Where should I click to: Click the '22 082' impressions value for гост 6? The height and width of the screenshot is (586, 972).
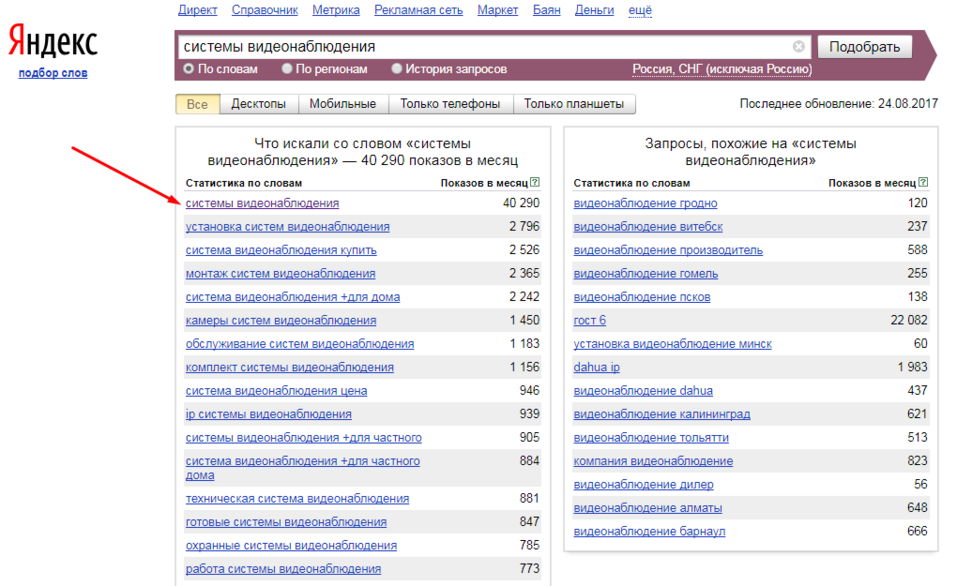(x=909, y=321)
